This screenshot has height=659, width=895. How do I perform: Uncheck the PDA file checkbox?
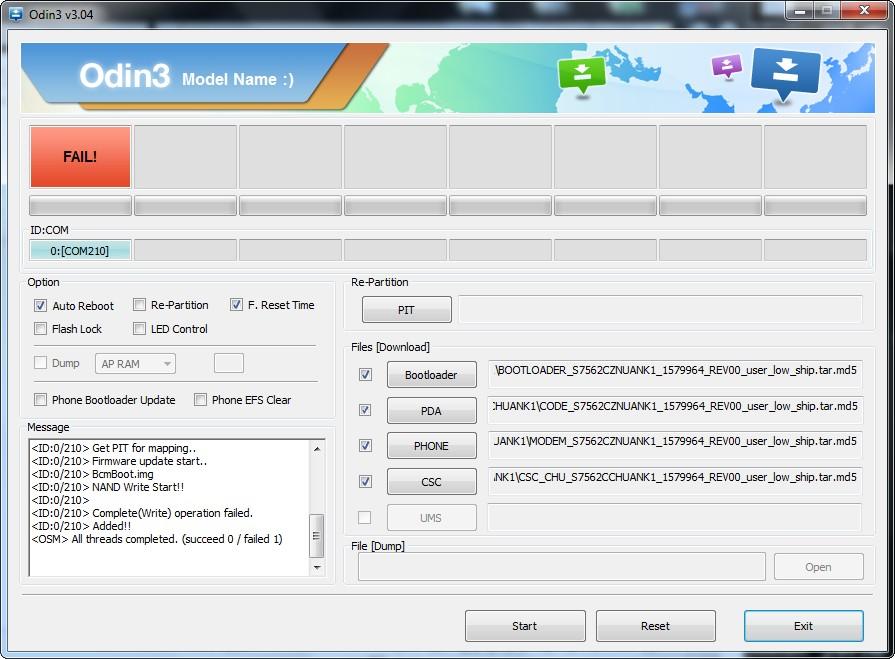click(365, 410)
